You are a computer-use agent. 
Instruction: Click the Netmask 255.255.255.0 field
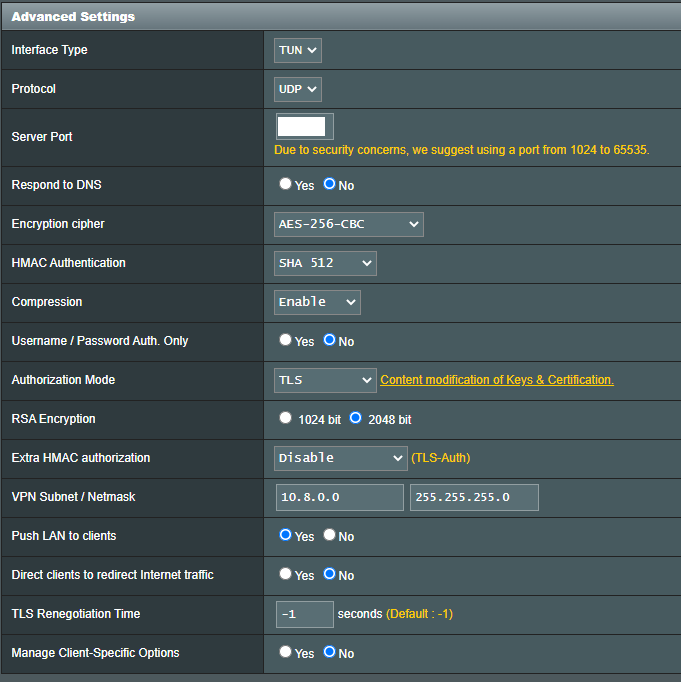click(x=474, y=497)
